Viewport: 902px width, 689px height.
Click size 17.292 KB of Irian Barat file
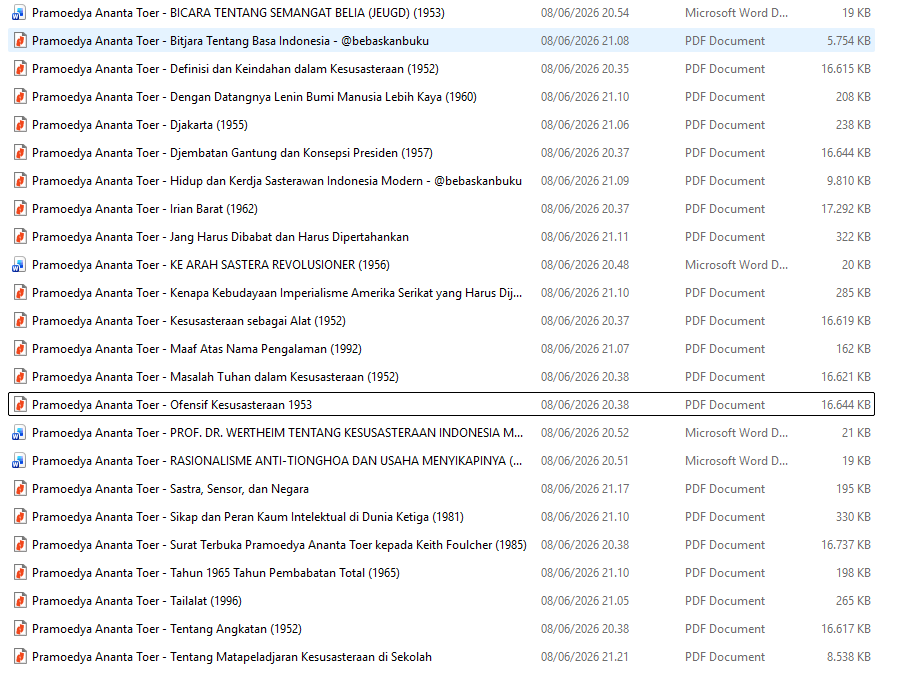846,209
